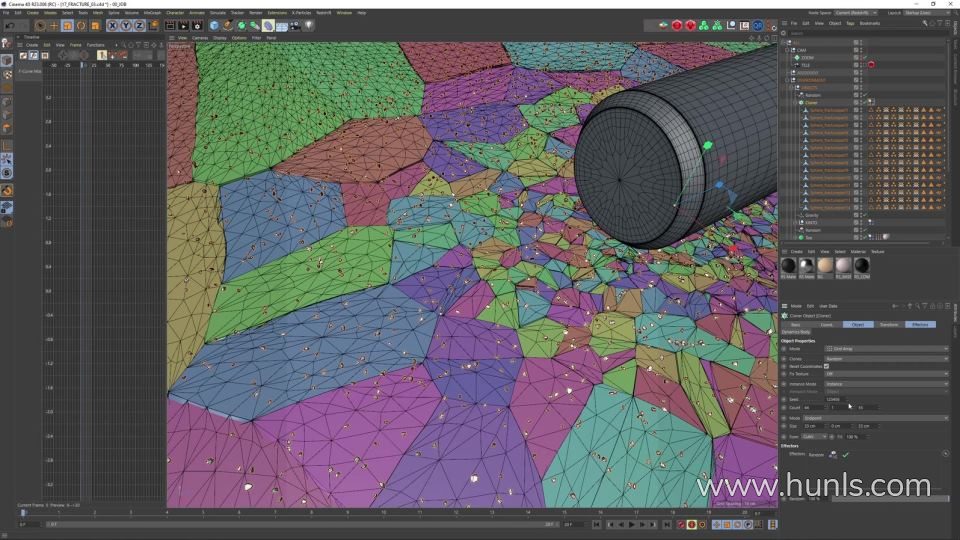Image resolution: width=960 pixels, height=540 pixels.
Task: Click the Light object icon
Action: pyautogui.click(x=309, y=26)
